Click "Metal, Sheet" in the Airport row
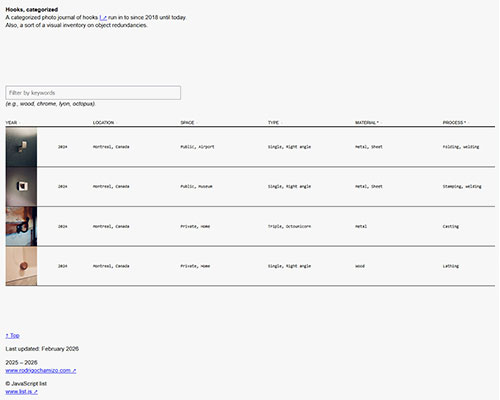This screenshot has width=500, height=400. pos(369,147)
